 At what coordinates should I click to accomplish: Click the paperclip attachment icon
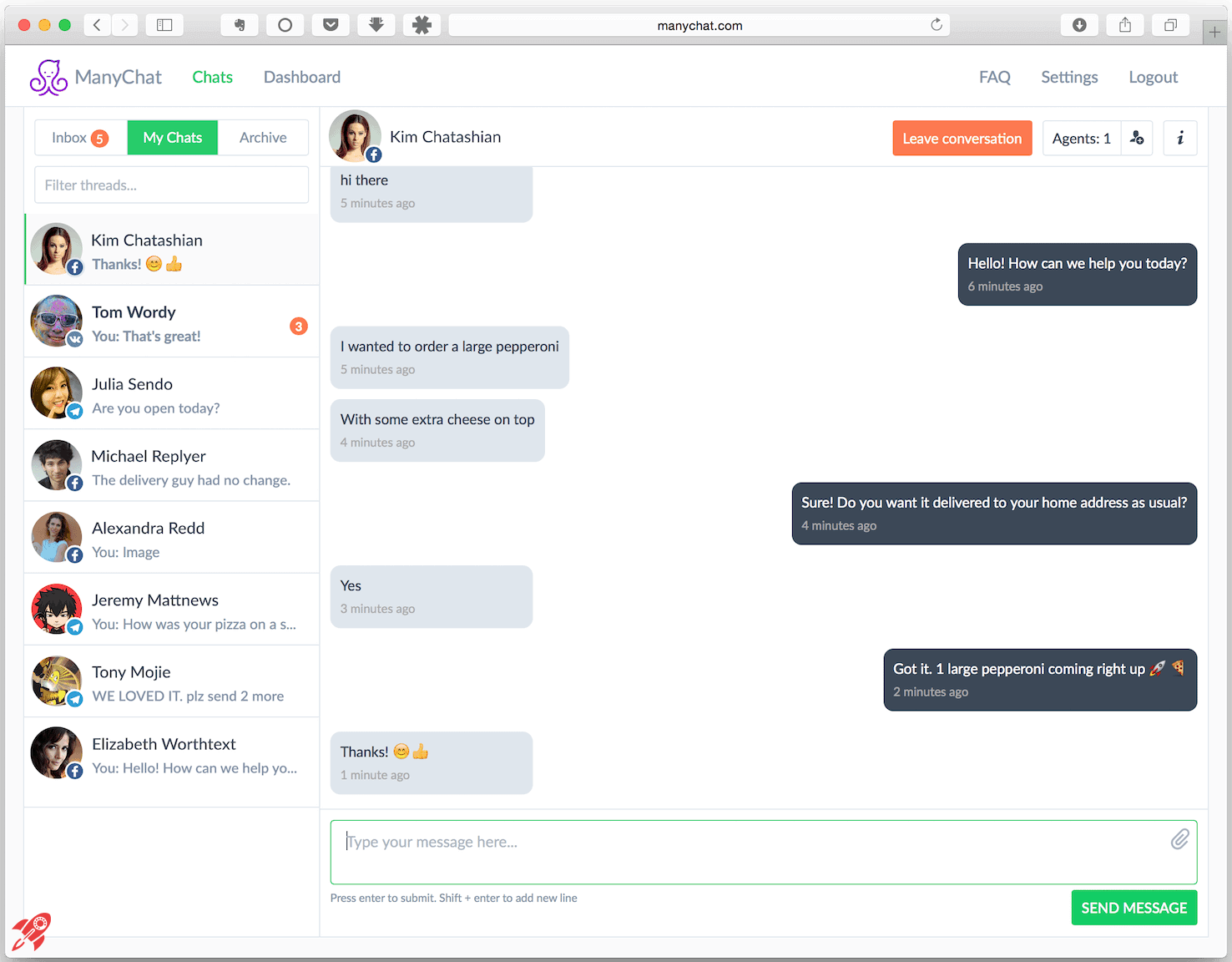(1179, 839)
